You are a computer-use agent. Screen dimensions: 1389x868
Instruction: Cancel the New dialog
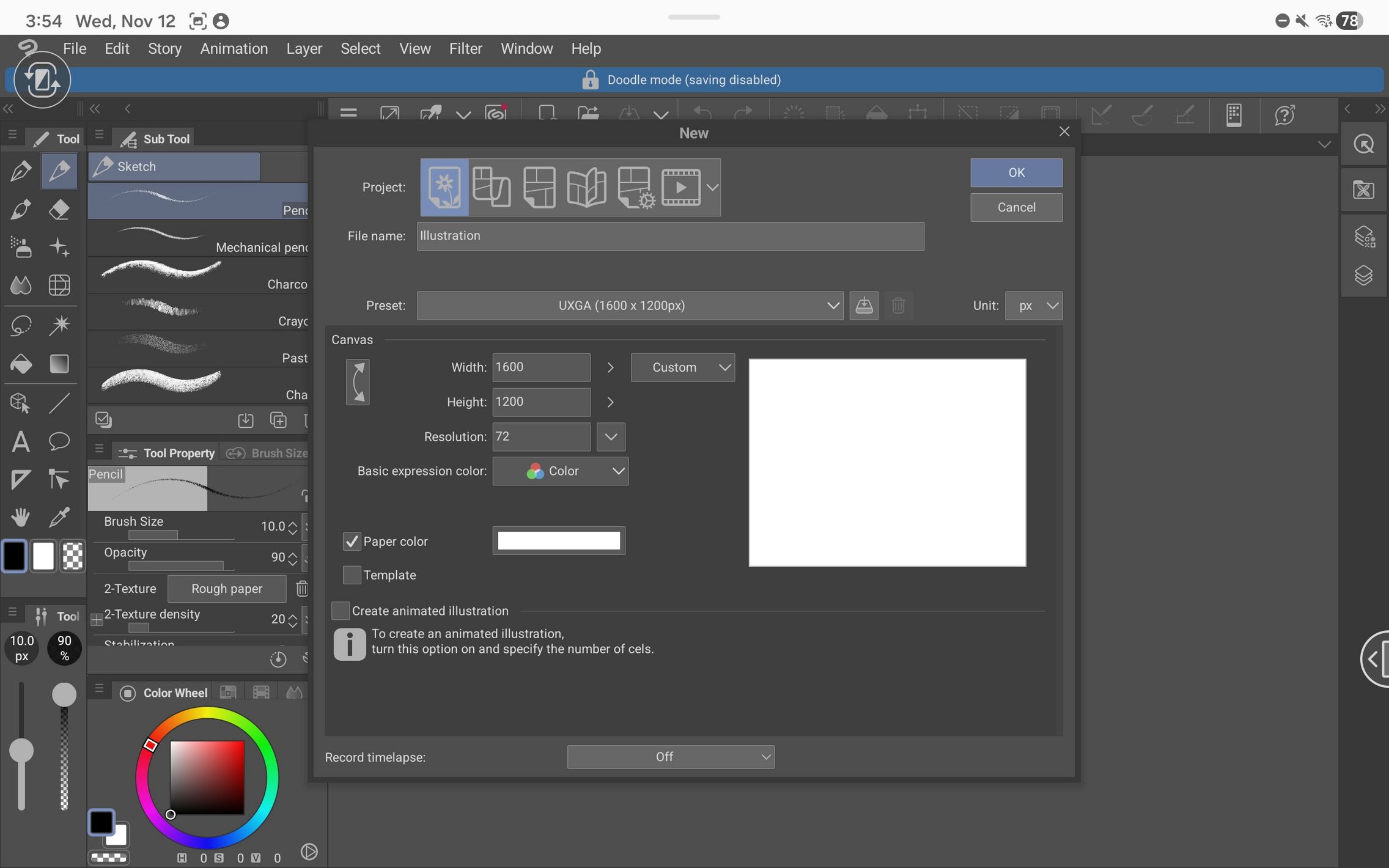click(x=1016, y=207)
